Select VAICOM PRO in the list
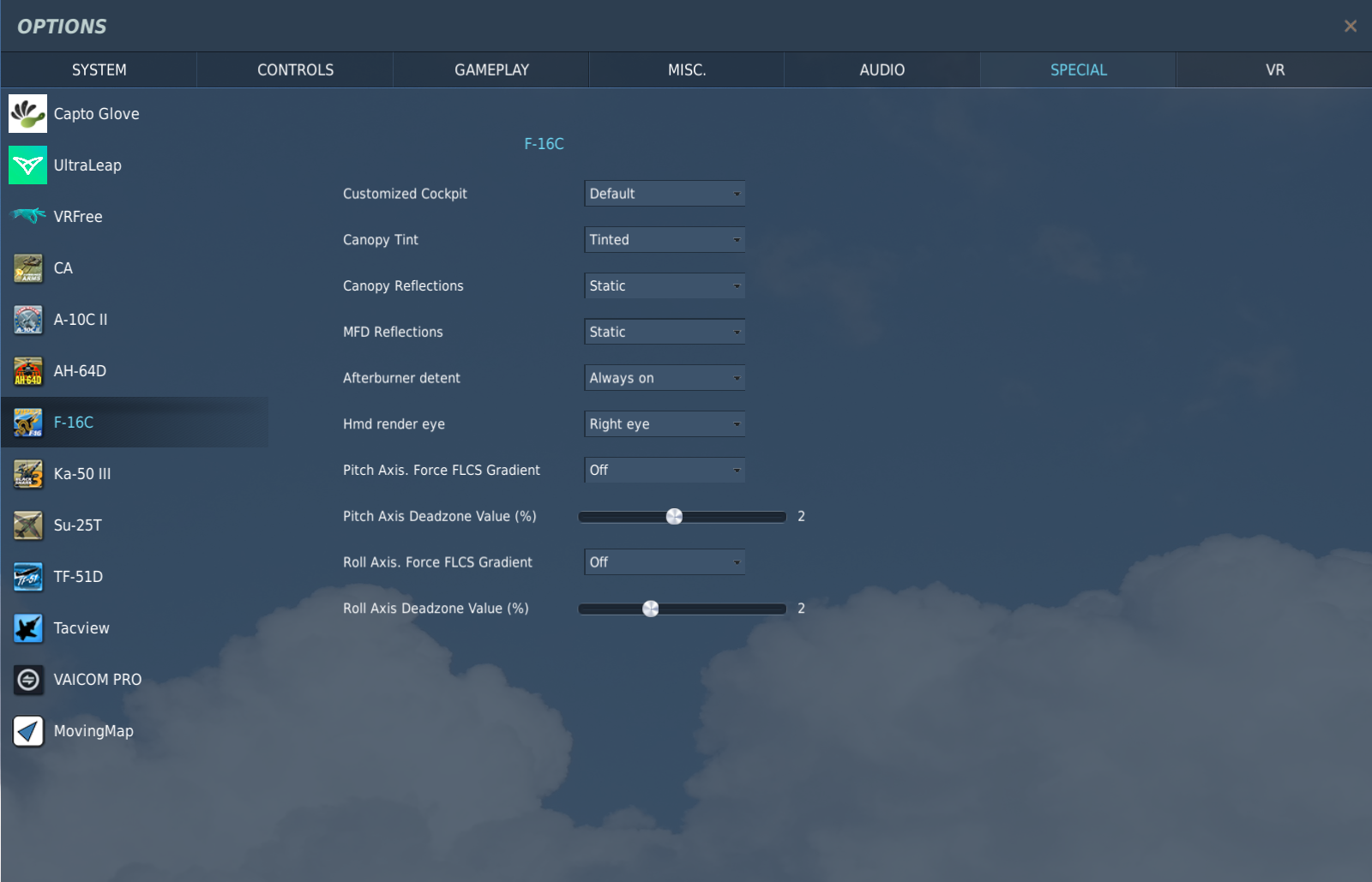This screenshot has width=1372, height=882. [x=135, y=679]
